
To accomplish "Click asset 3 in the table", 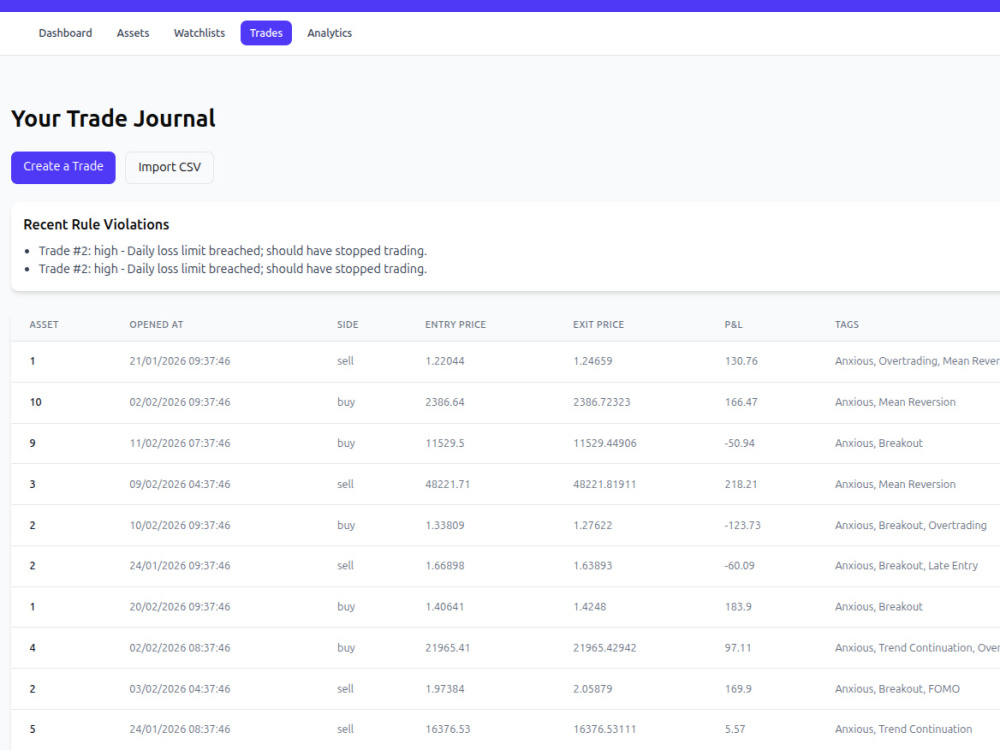I will (x=33, y=485).
